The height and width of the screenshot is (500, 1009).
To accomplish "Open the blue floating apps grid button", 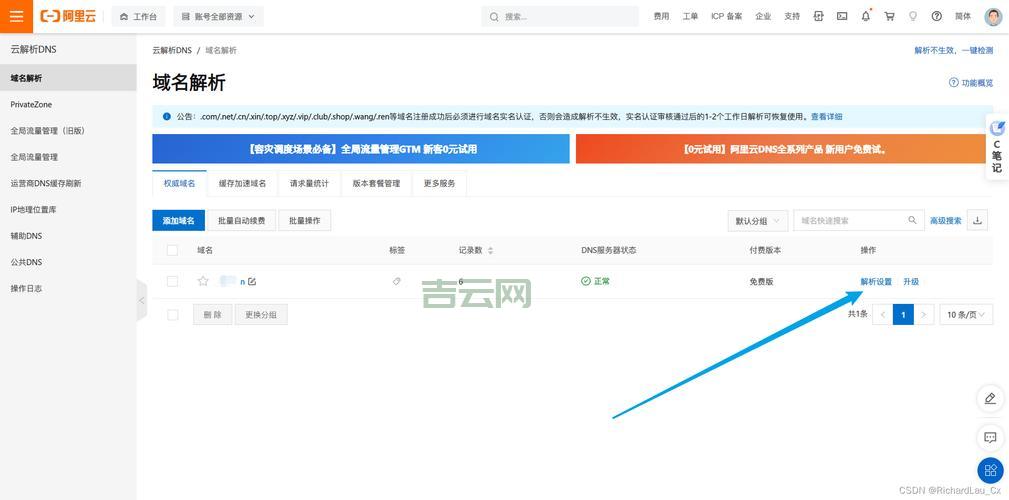I will click(990, 470).
